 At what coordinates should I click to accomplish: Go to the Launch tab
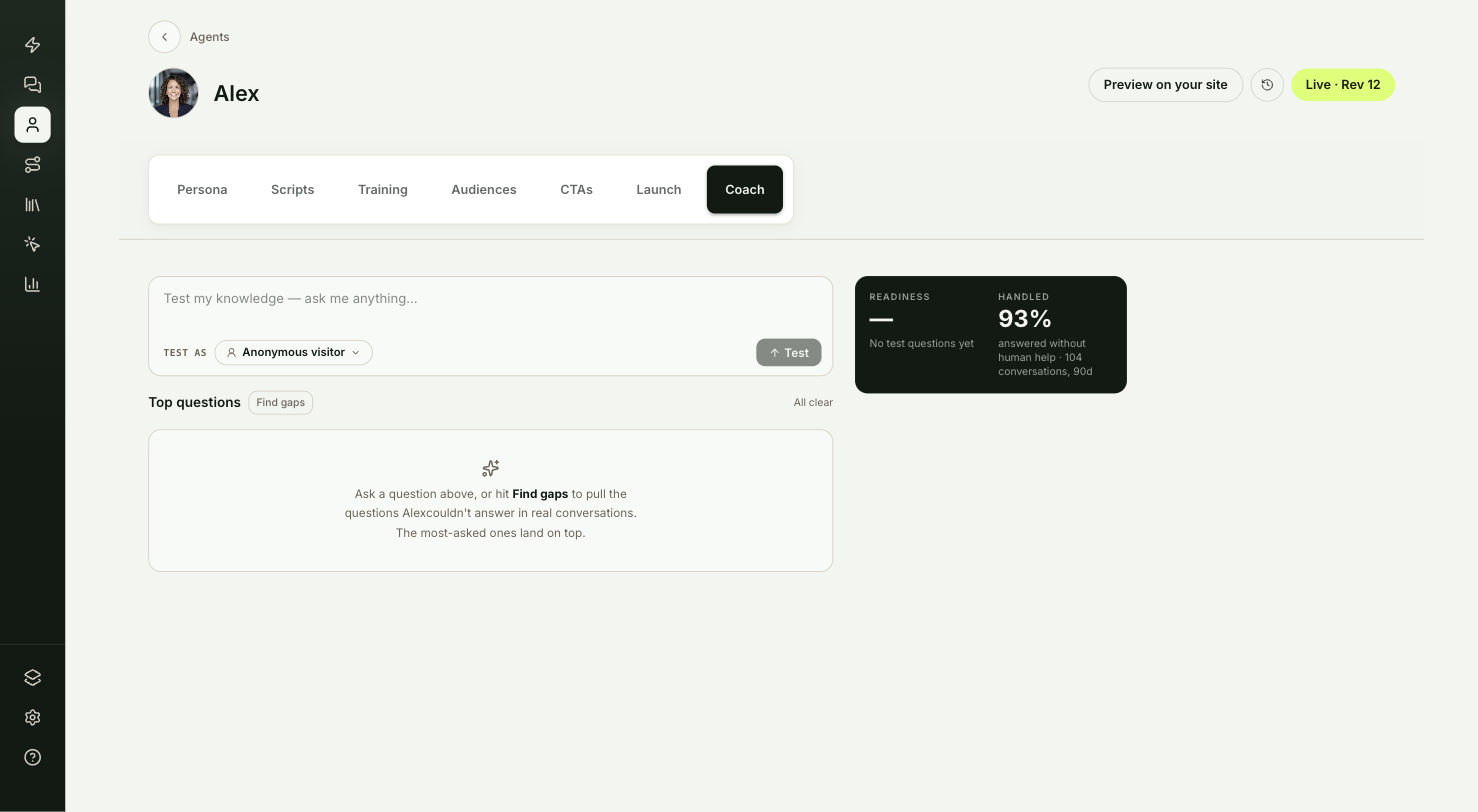pyautogui.click(x=659, y=190)
